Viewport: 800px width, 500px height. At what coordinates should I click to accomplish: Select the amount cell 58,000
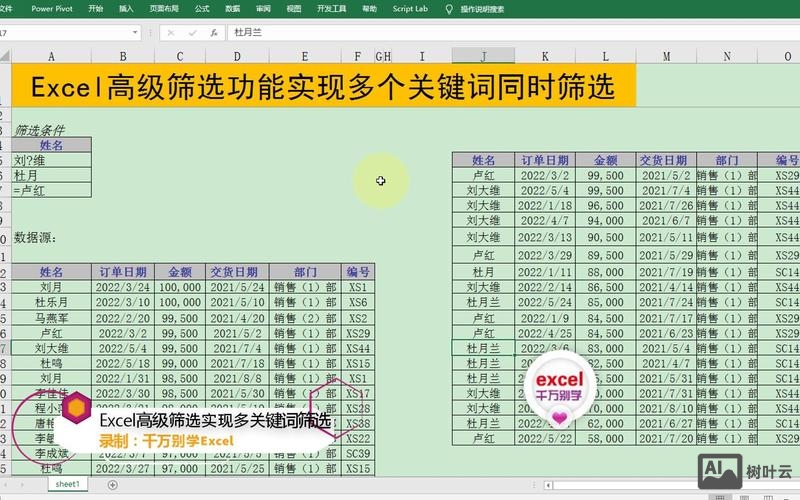tap(605, 438)
